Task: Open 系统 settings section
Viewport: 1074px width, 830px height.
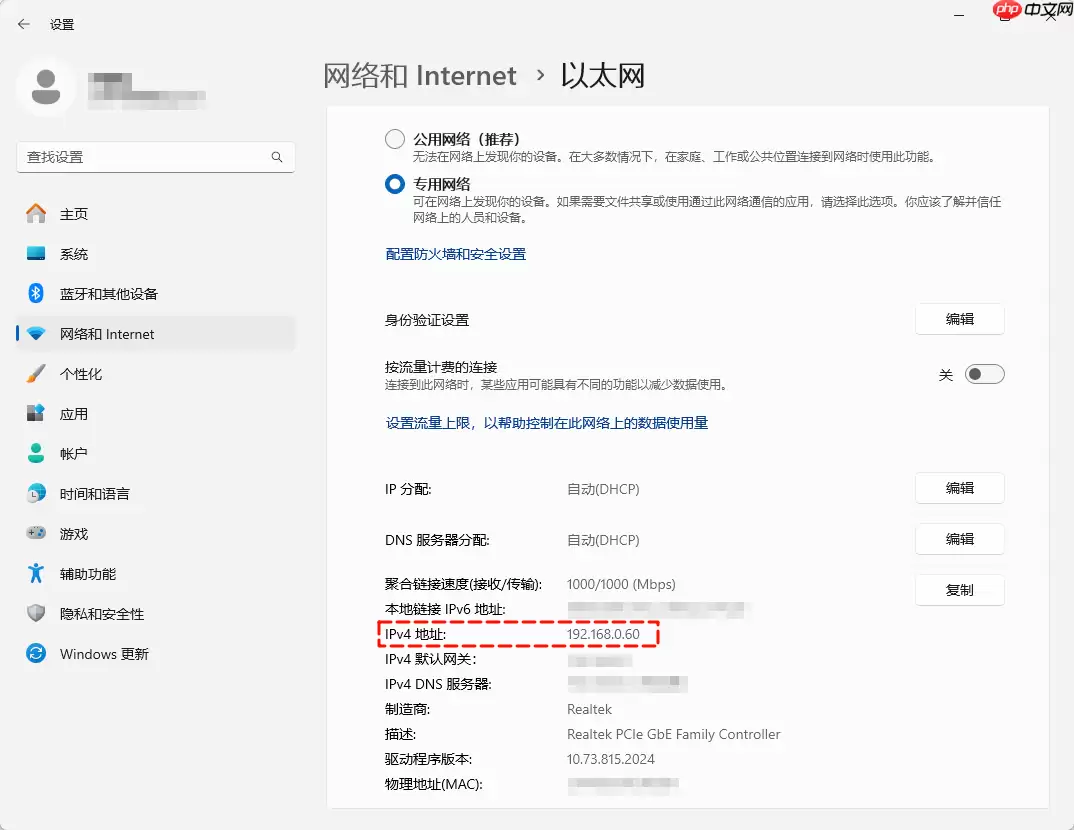Action: [x=155, y=254]
